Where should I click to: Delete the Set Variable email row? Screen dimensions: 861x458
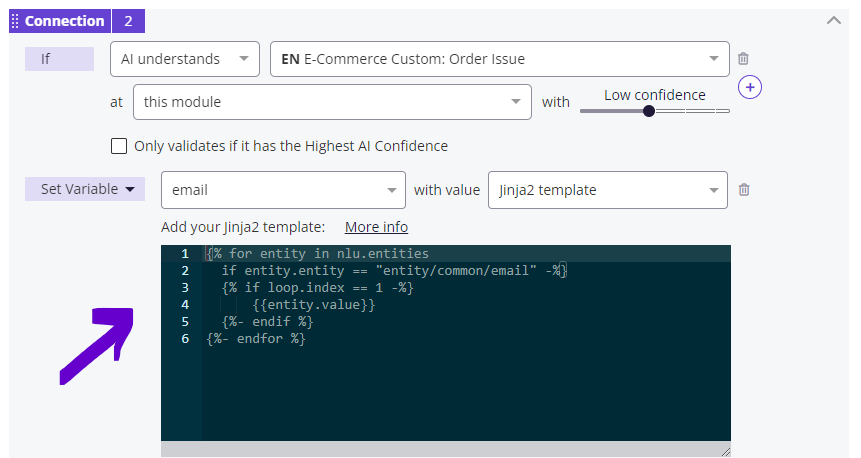[743, 190]
